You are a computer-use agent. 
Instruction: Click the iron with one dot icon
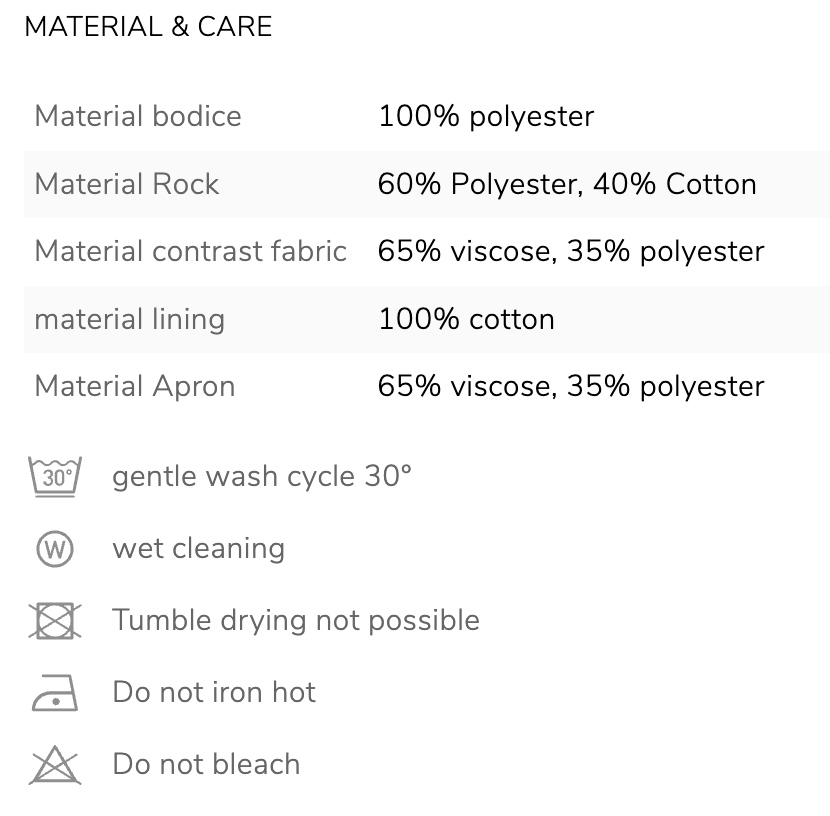(55, 693)
